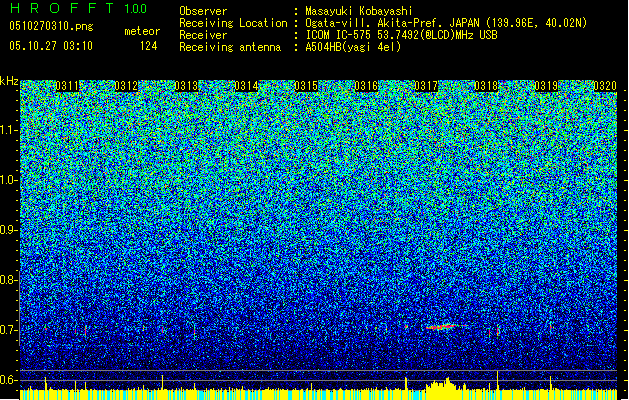Click the 1.0 frequency axis label
This screenshot has height=400, width=629.
pyautogui.click(x=9, y=180)
